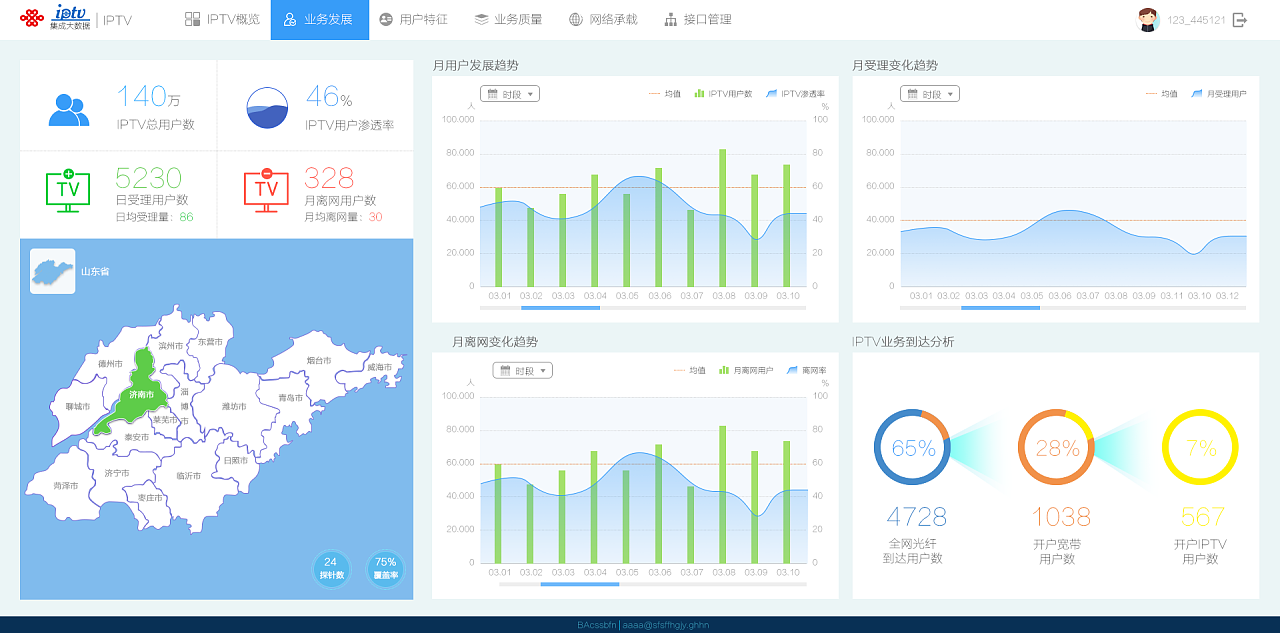Click the calendar icon in 月用户发展趋势 时段 selector

click(493, 93)
